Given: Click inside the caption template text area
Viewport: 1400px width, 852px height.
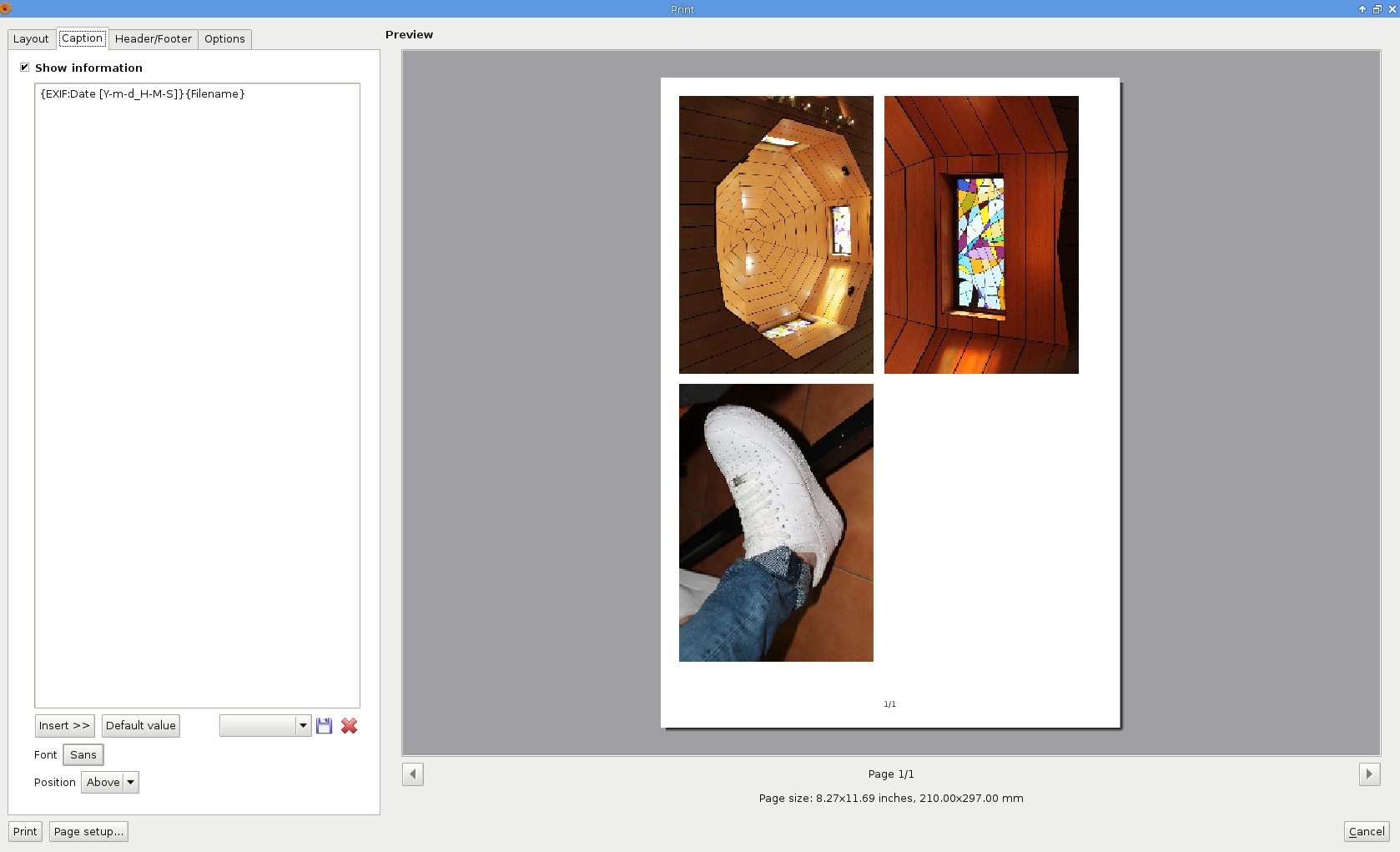Looking at the screenshot, I should [197, 396].
